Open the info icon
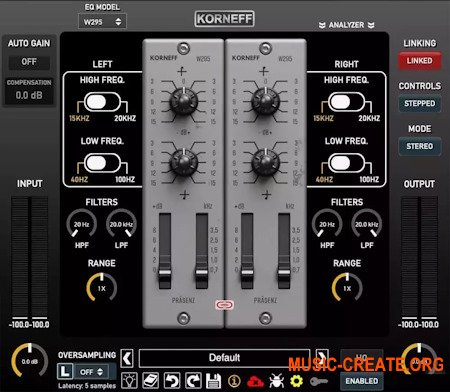The height and width of the screenshot is (392, 450). [x=234, y=380]
